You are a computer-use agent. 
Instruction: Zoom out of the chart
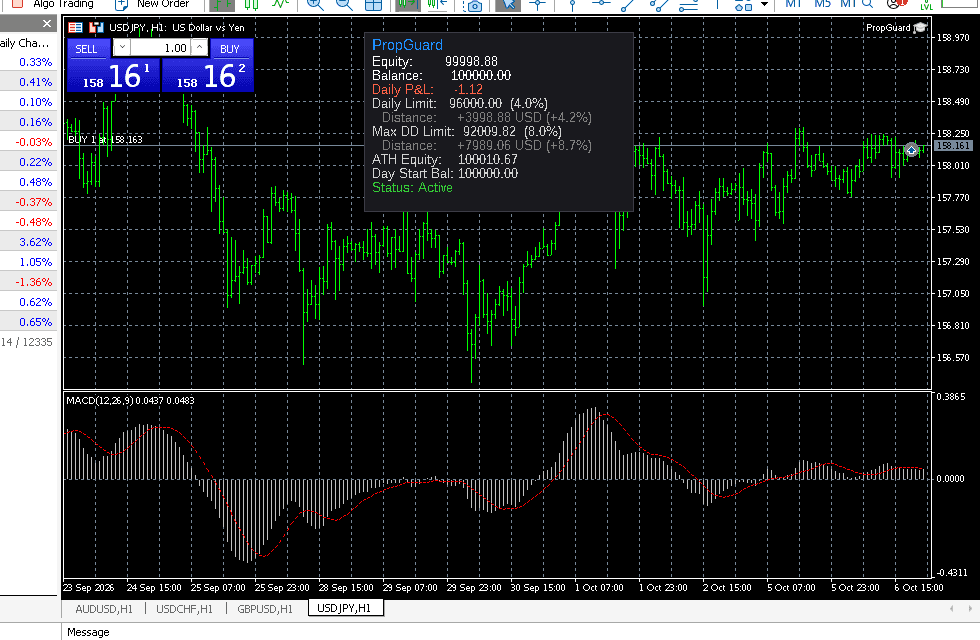[344, 4]
